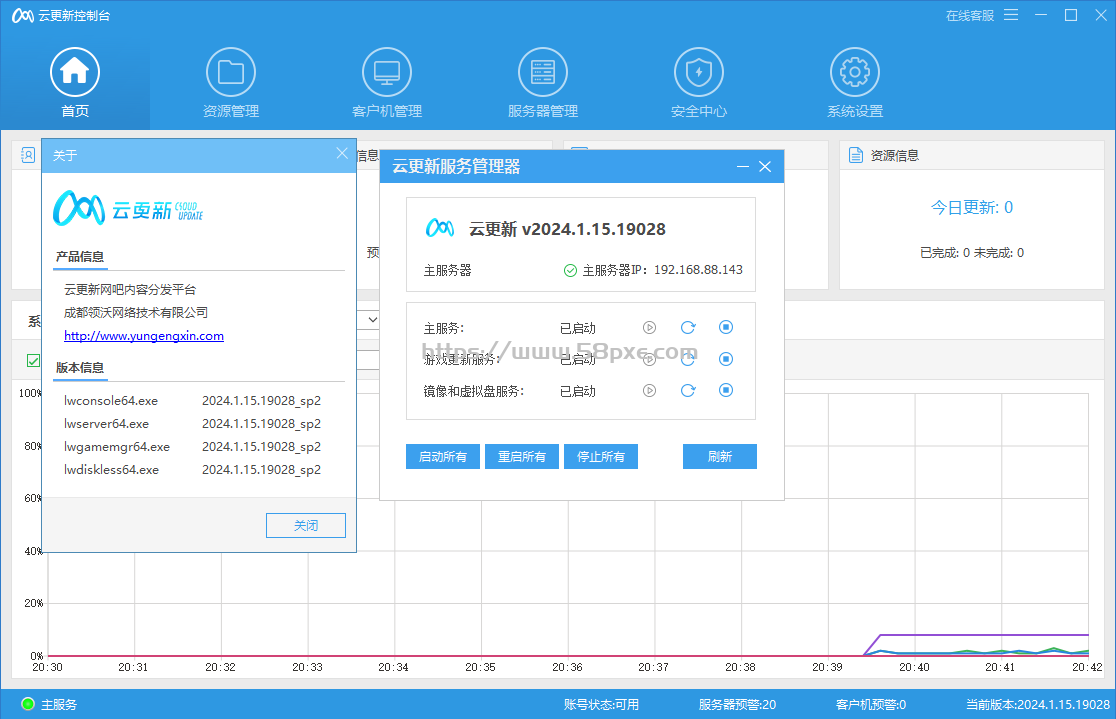Click the 云更新 Cloud Update logo in 关于

click(128, 208)
